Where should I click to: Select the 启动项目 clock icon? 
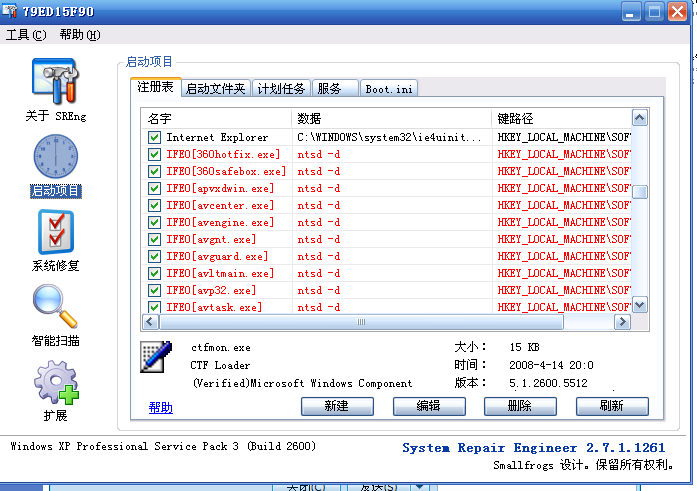56,157
